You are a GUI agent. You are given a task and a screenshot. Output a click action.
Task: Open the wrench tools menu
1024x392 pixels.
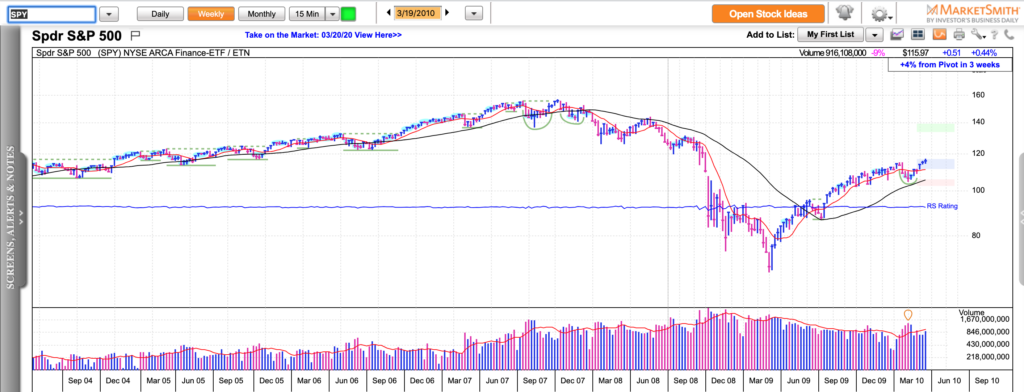(976, 35)
